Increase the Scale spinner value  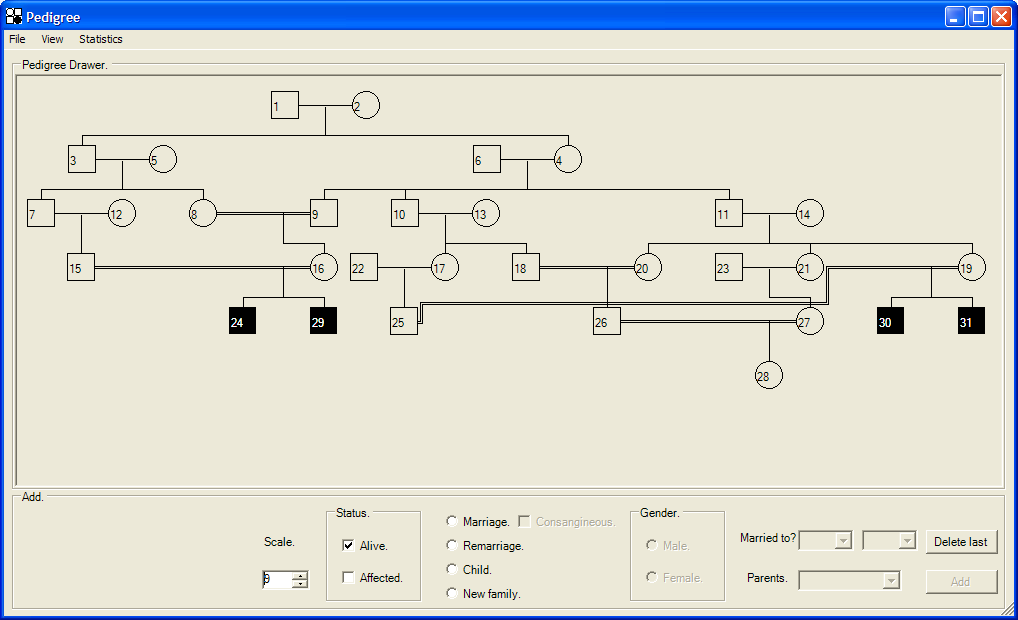(x=299, y=575)
